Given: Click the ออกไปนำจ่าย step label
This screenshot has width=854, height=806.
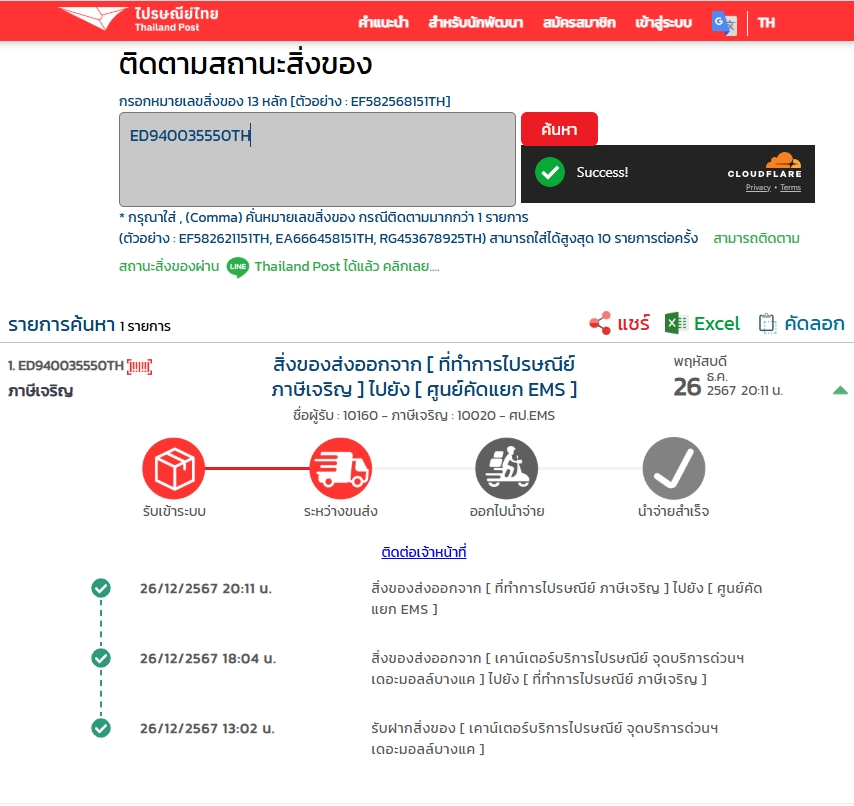Looking at the screenshot, I should [507, 511].
